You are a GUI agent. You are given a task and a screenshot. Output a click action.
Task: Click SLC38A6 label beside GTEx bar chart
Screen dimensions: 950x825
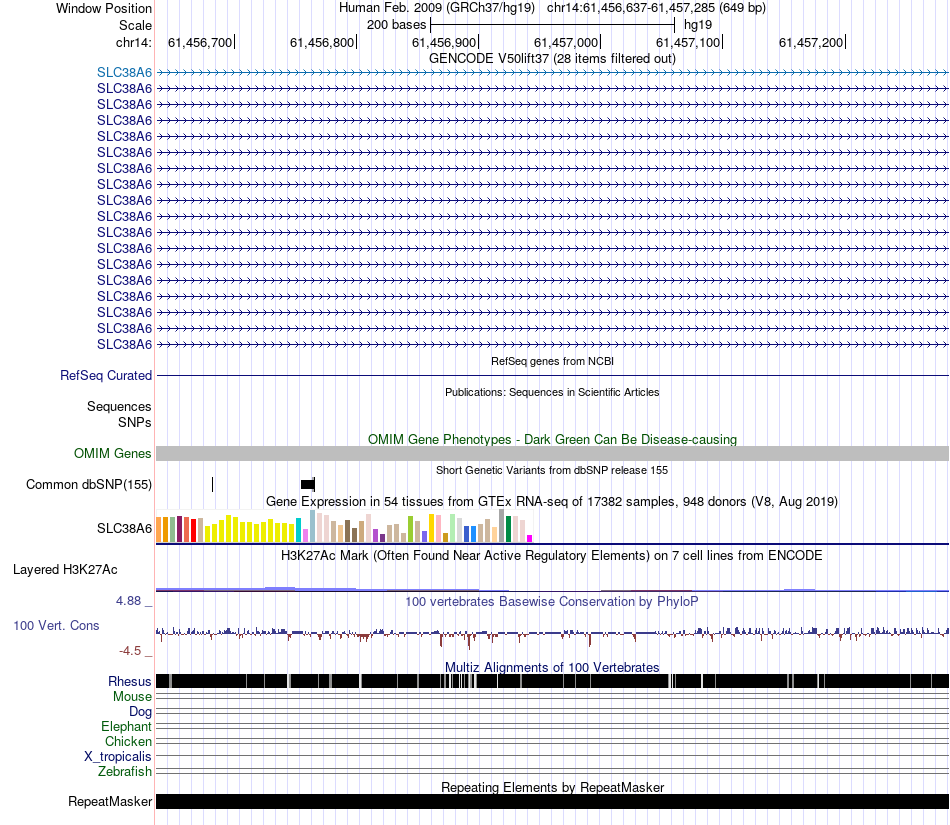(x=124, y=528)
